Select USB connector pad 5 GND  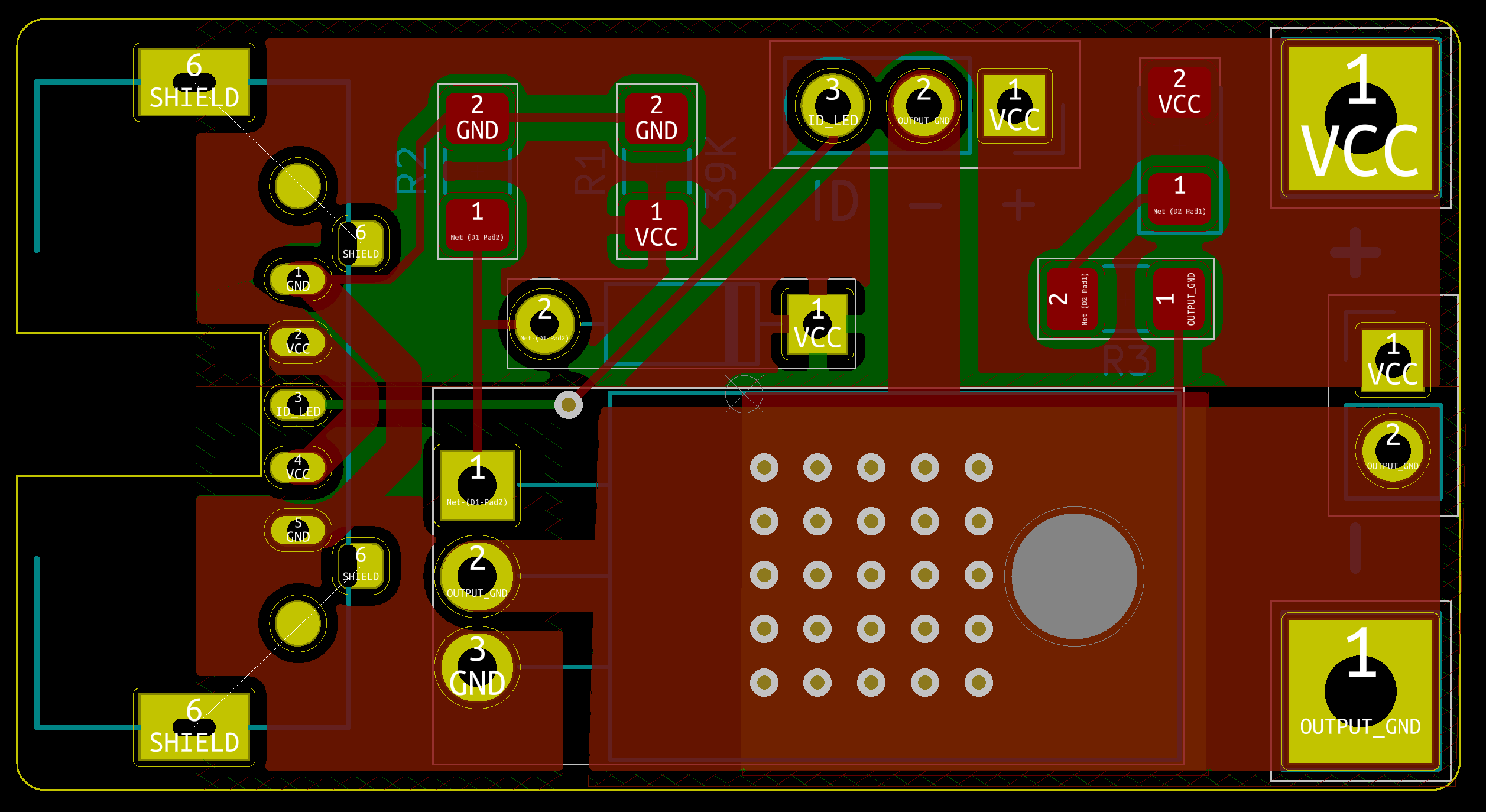tap(298, 530)
